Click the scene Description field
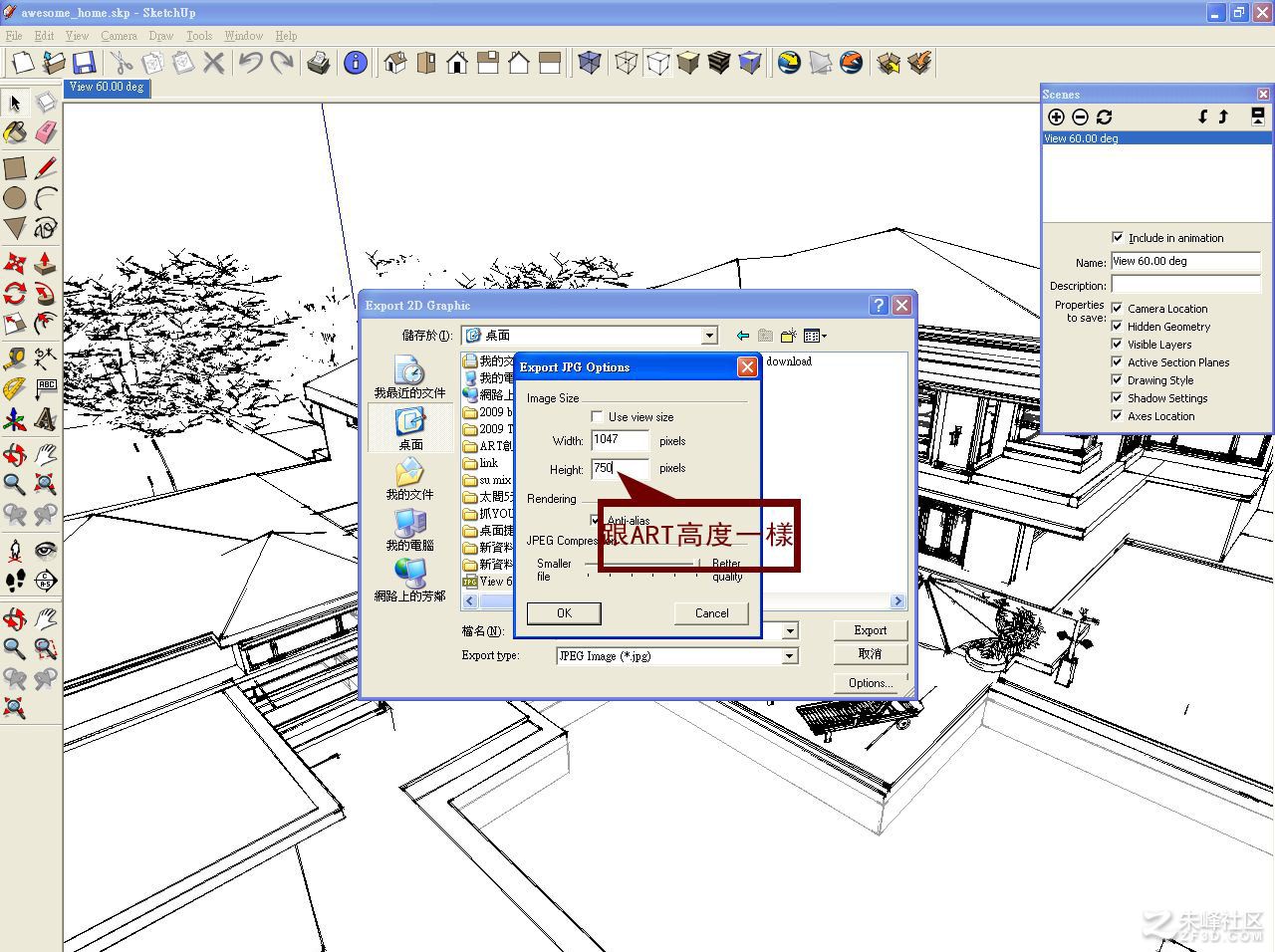Screen dimensions: 1275x952 1186,285
